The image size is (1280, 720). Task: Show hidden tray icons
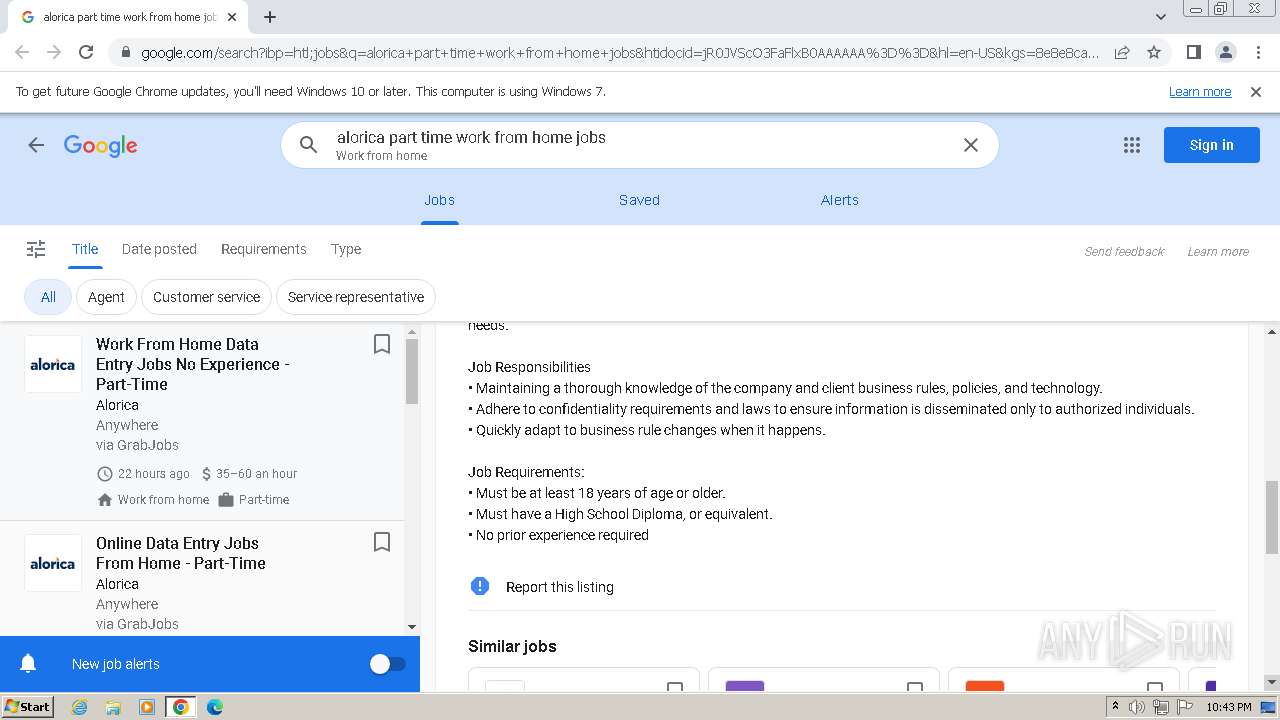click(x=1115, y=707)
